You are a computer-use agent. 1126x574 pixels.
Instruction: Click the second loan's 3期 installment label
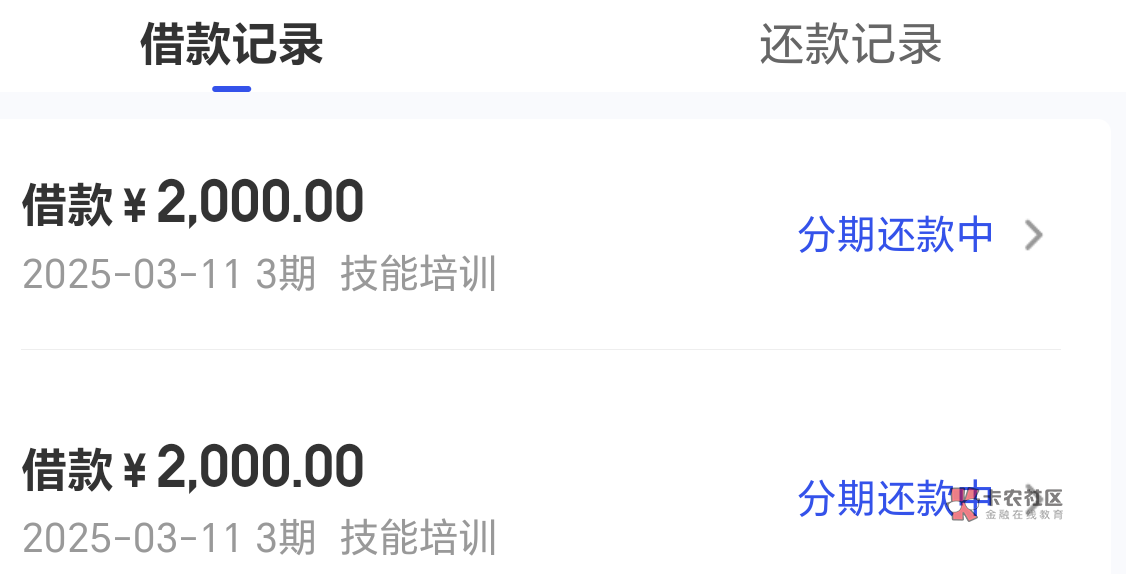(x=286, y=538)
